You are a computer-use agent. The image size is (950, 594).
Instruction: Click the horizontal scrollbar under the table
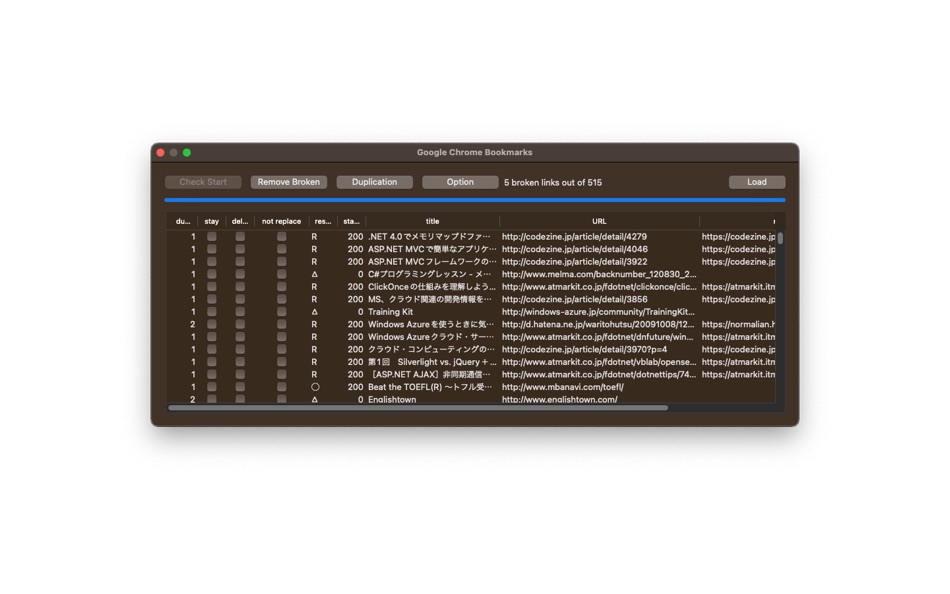coord(418,408)
